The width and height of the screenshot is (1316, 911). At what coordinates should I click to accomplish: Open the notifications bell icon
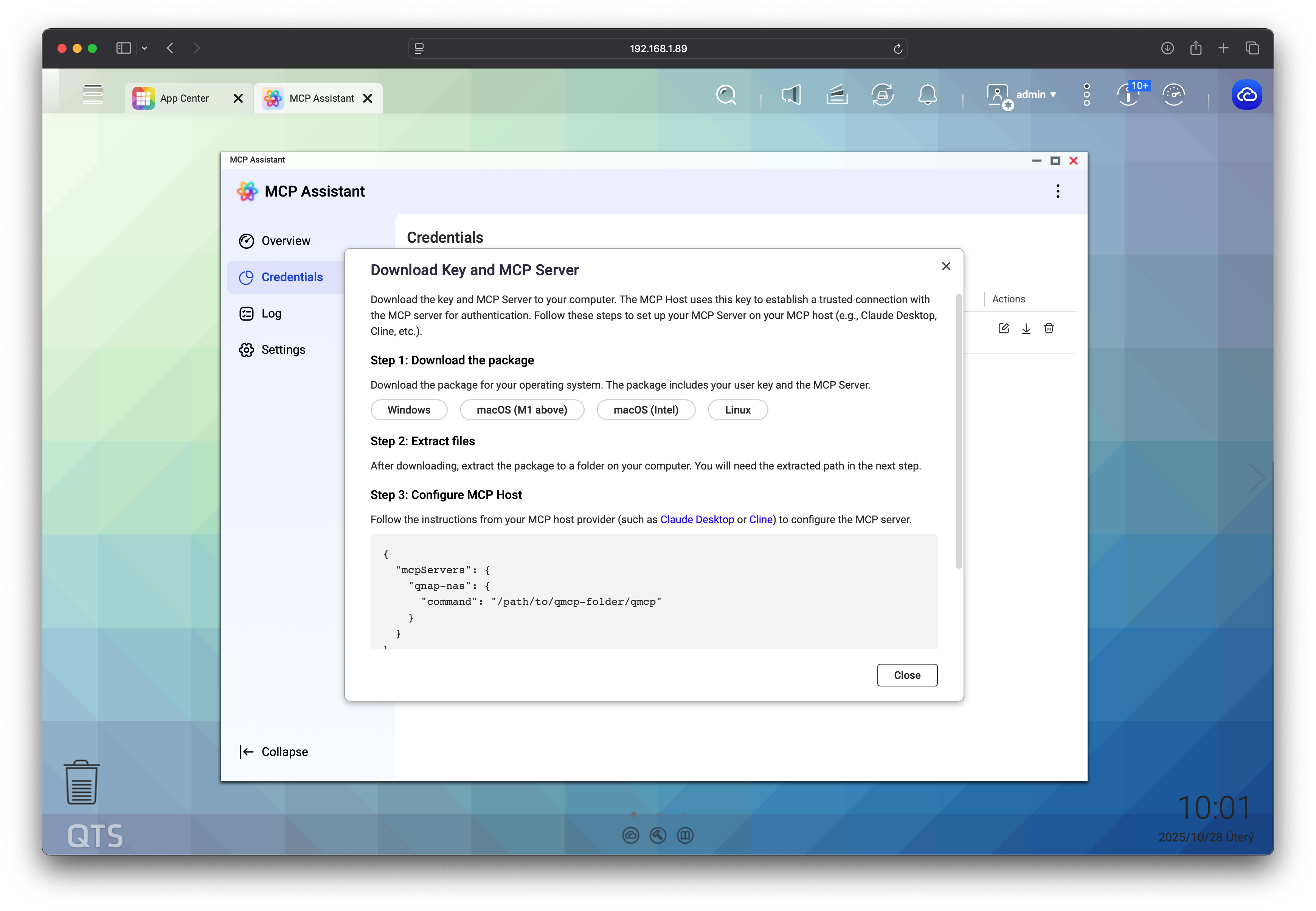point(927,95)
